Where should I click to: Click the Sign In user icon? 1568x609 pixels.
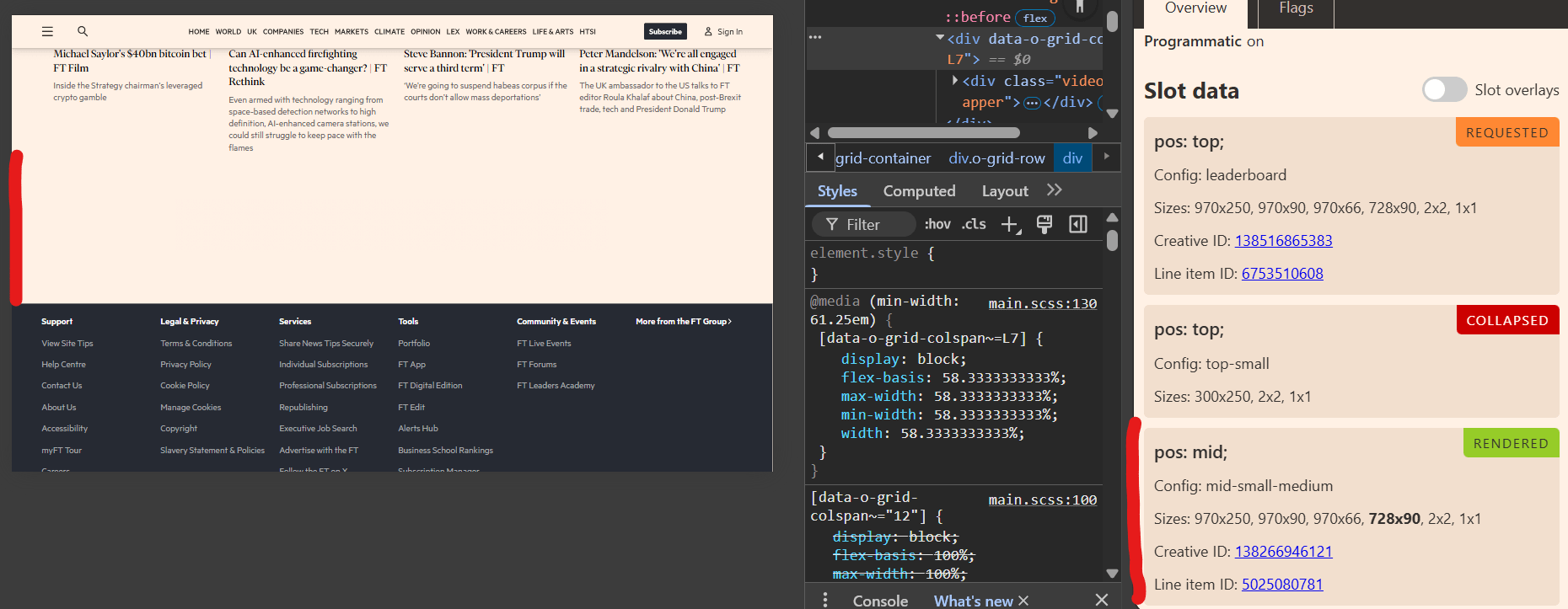(708, 32)
